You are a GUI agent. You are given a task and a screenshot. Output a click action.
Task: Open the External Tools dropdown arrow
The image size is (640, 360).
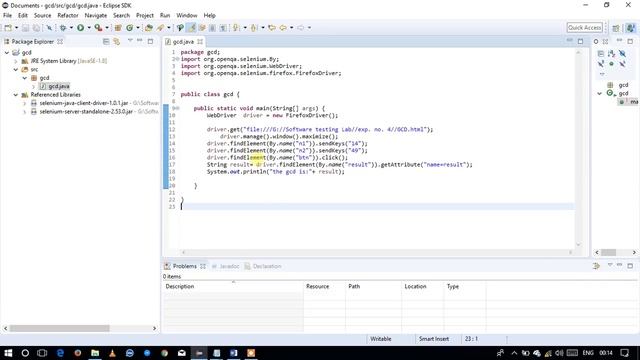(107, 28)
